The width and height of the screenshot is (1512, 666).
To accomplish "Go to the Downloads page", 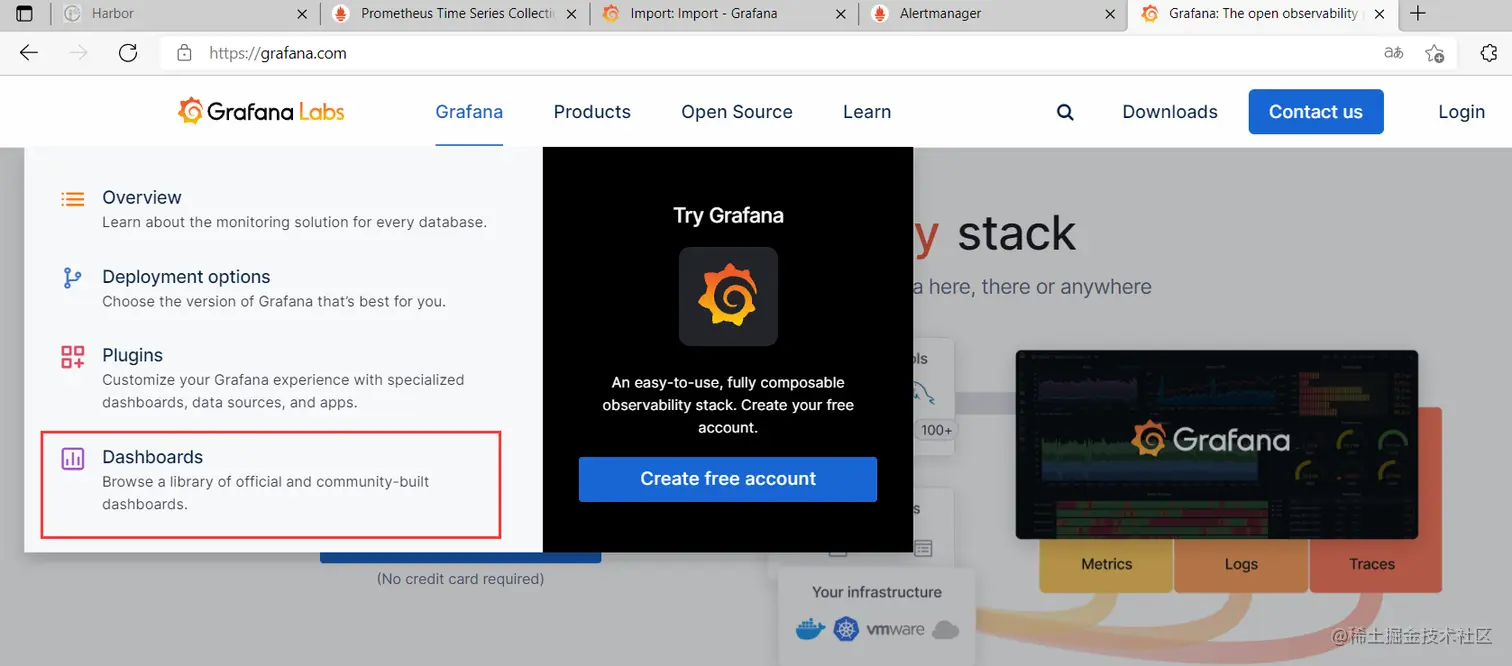I will (1170, 112).
